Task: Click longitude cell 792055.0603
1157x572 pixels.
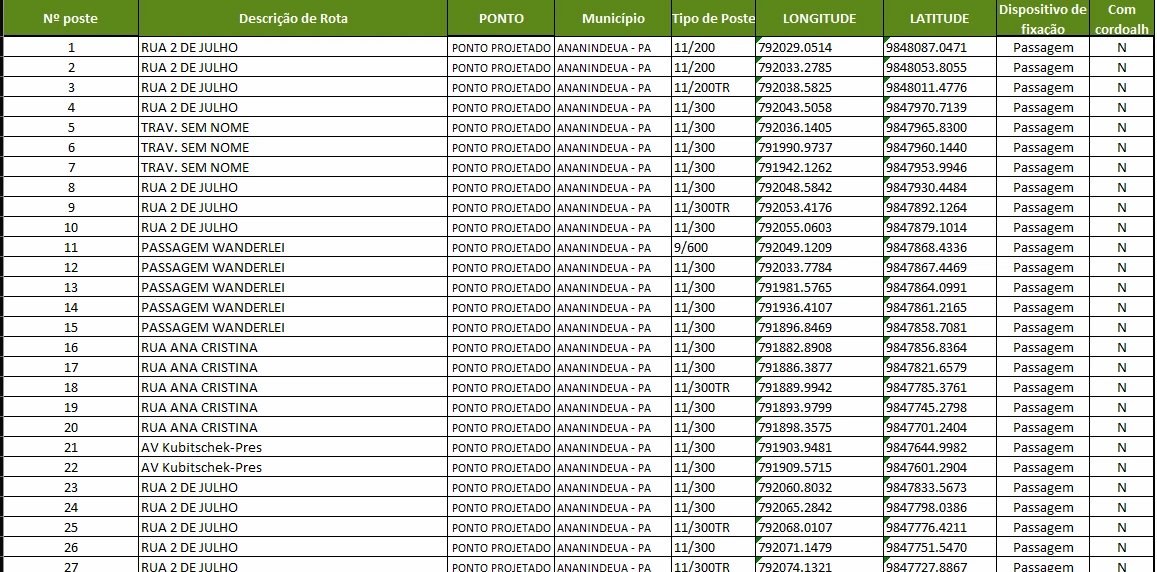Action: pos(820,227)
